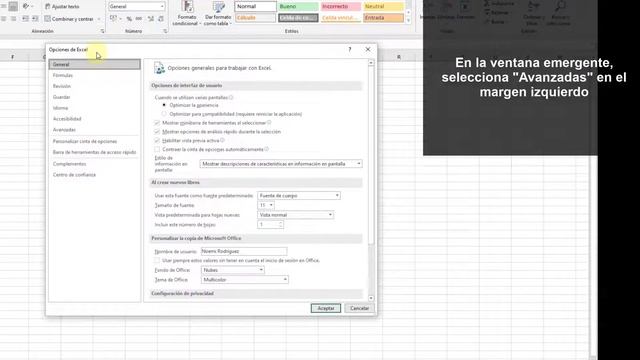Apply the Entrada cell style

[383, 18]
